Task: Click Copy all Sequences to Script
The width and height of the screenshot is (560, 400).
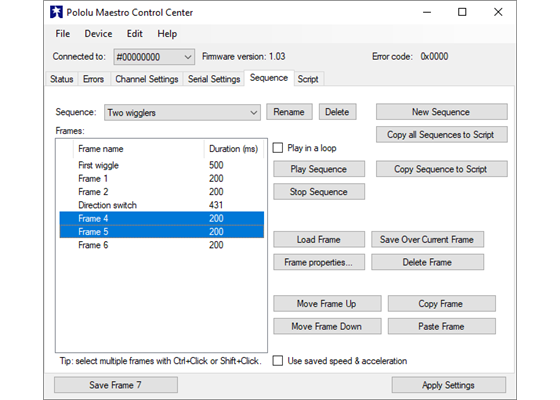Action: tap(441, 135)
